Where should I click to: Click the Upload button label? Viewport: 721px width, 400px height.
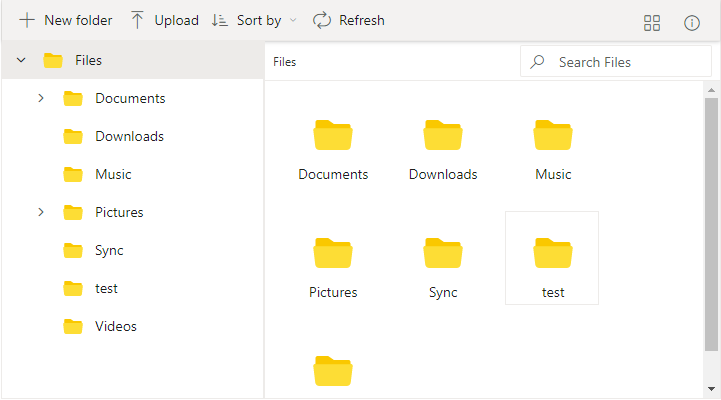click(177, 21)
